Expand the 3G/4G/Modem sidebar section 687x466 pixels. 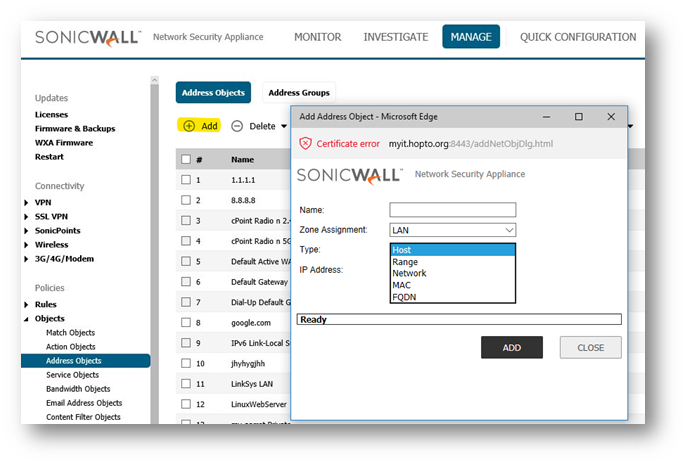point(26,259)
